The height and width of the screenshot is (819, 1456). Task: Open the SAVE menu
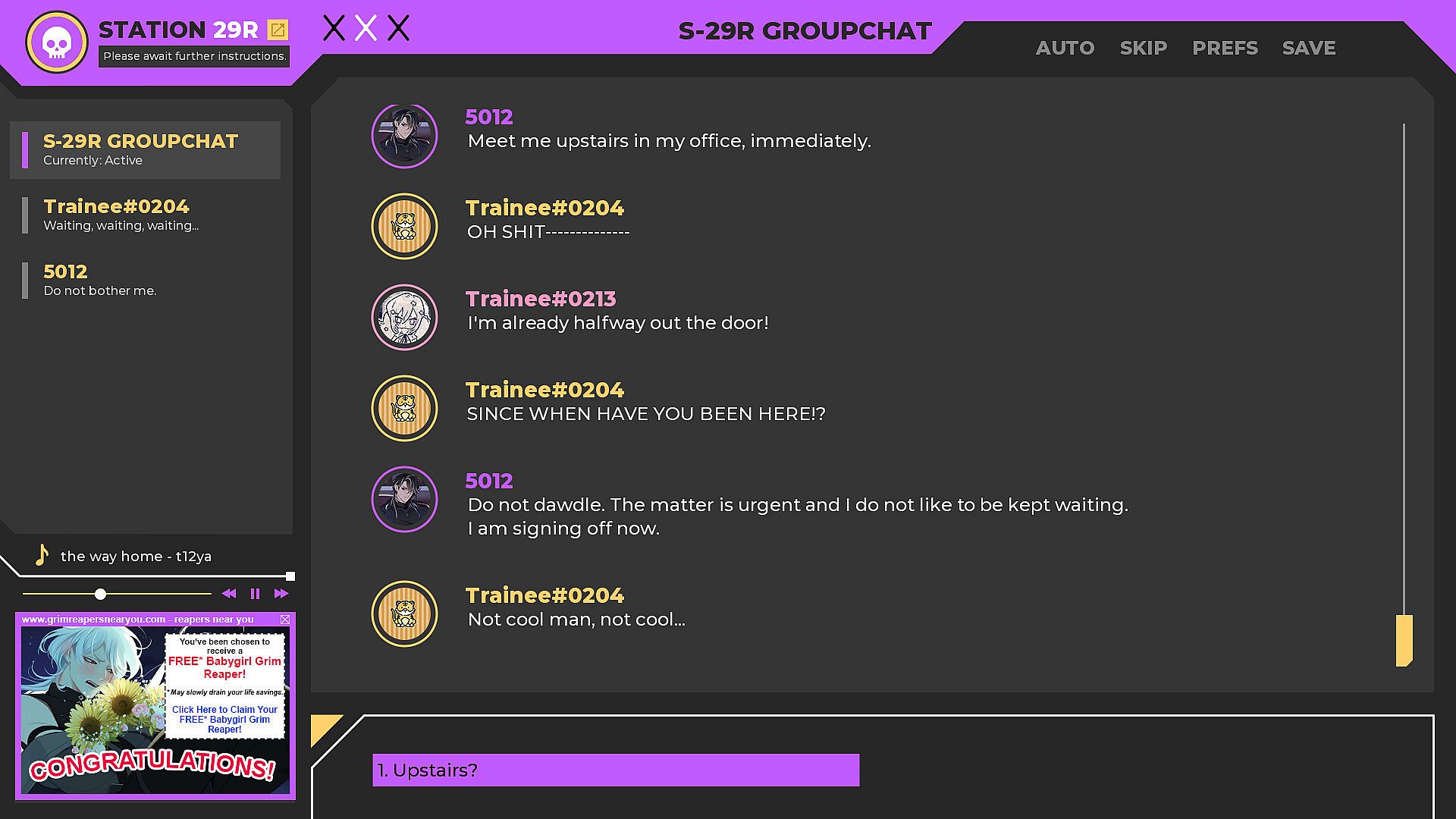coord(1309,48)
